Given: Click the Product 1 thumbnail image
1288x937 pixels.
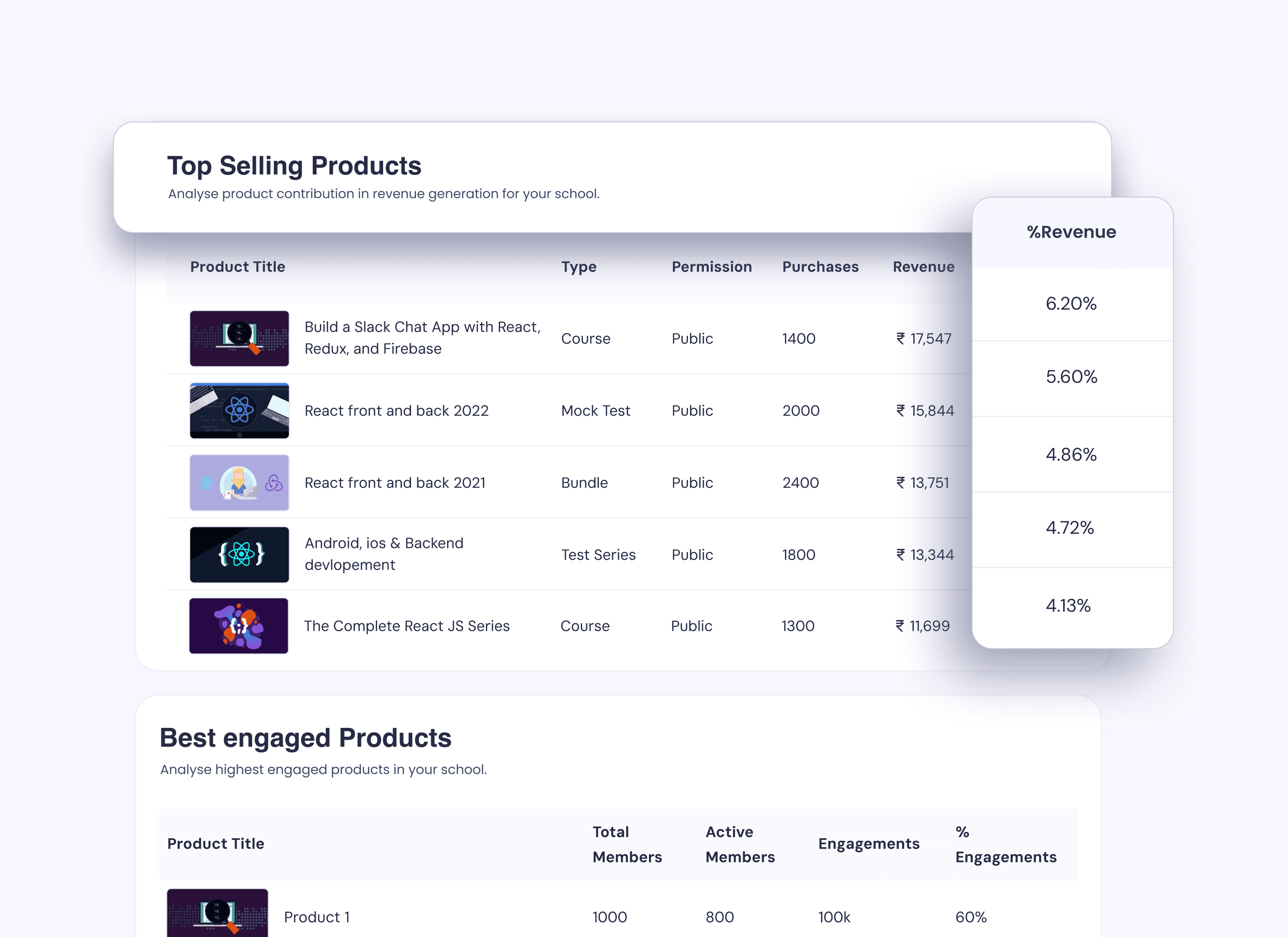Looking at the screenshot, I should (217, 913).
